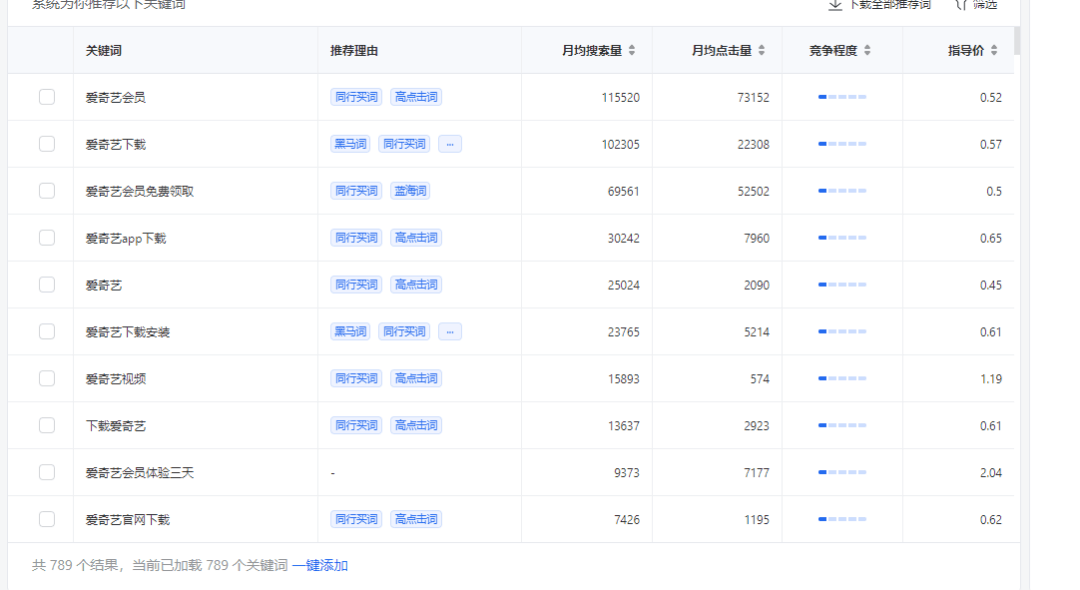Click search volume value 9373
Image resolution: width=1080 pixels, height=590 pixels.
(x=627, y=472)
